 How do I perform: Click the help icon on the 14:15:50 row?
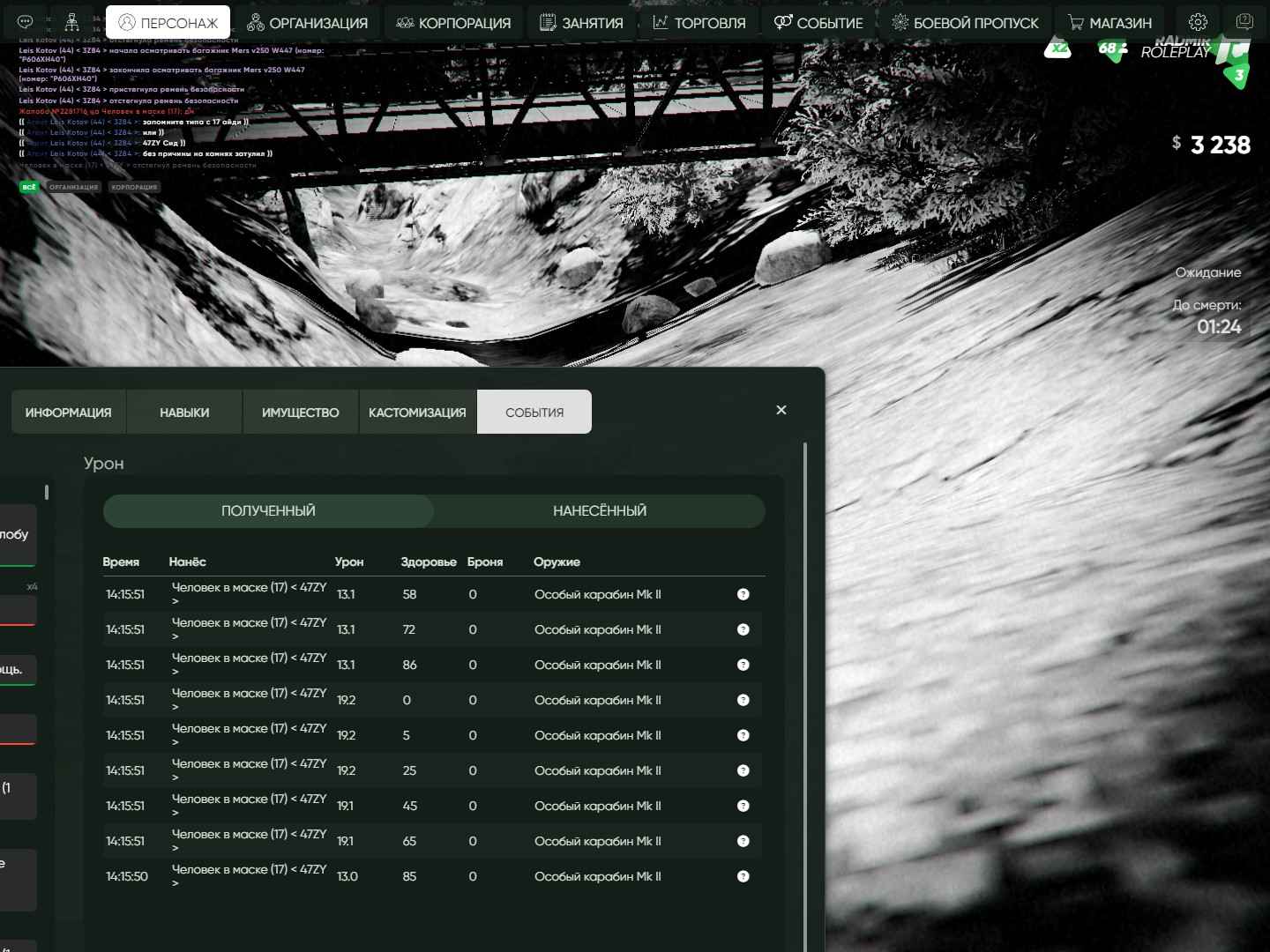743,876
